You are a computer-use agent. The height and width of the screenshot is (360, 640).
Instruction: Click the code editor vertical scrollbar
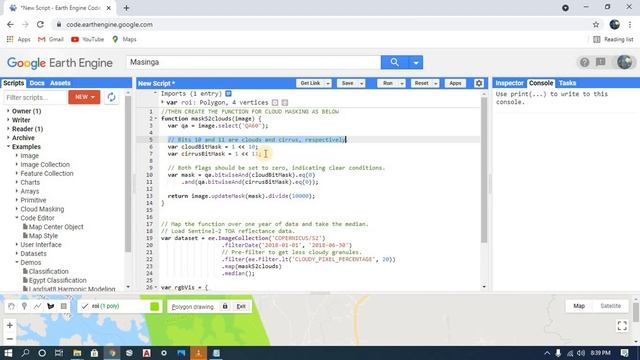(484, 170)
